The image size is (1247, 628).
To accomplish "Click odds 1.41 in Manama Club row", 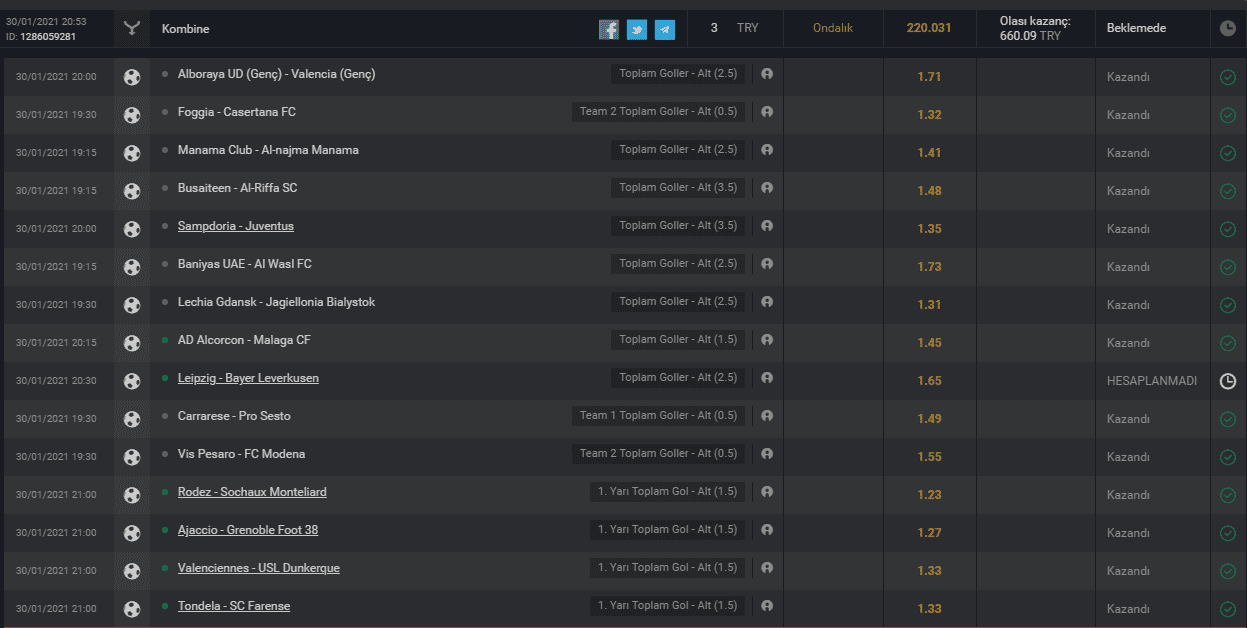I will (x=929, y=153).
